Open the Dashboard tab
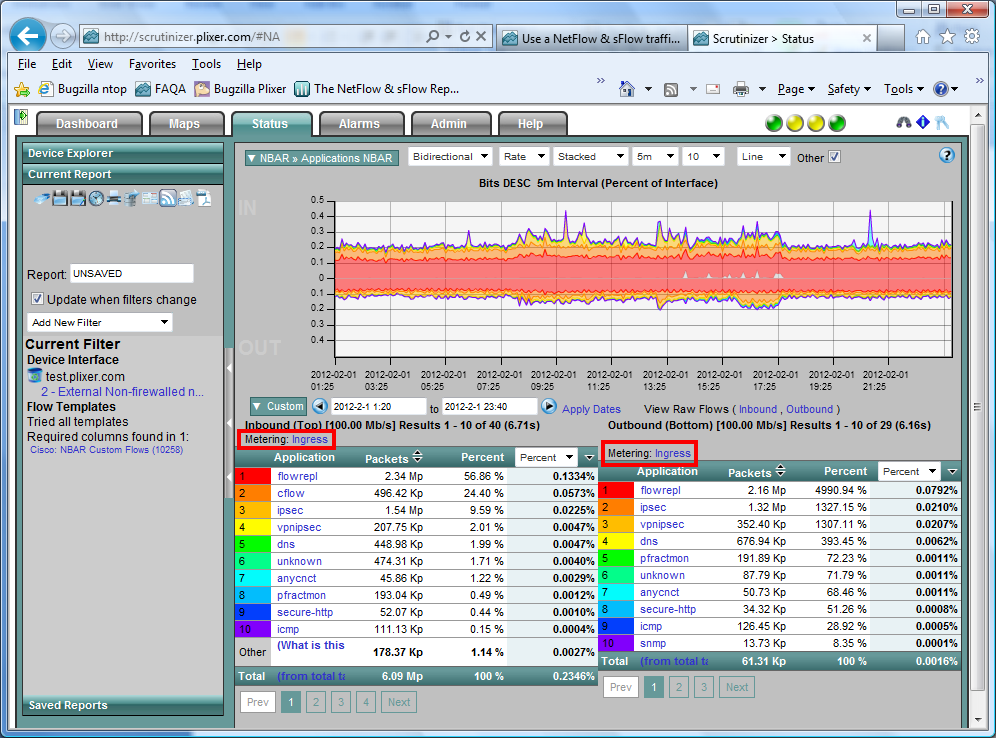 87,124
